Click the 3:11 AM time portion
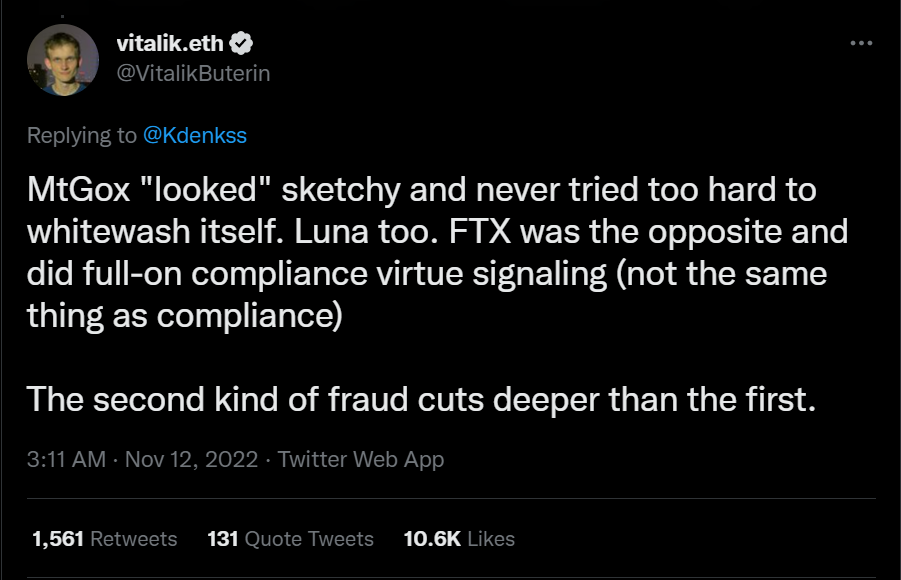Image resolution: width=901 pixels, height=580 pixels. pos(65,459)
